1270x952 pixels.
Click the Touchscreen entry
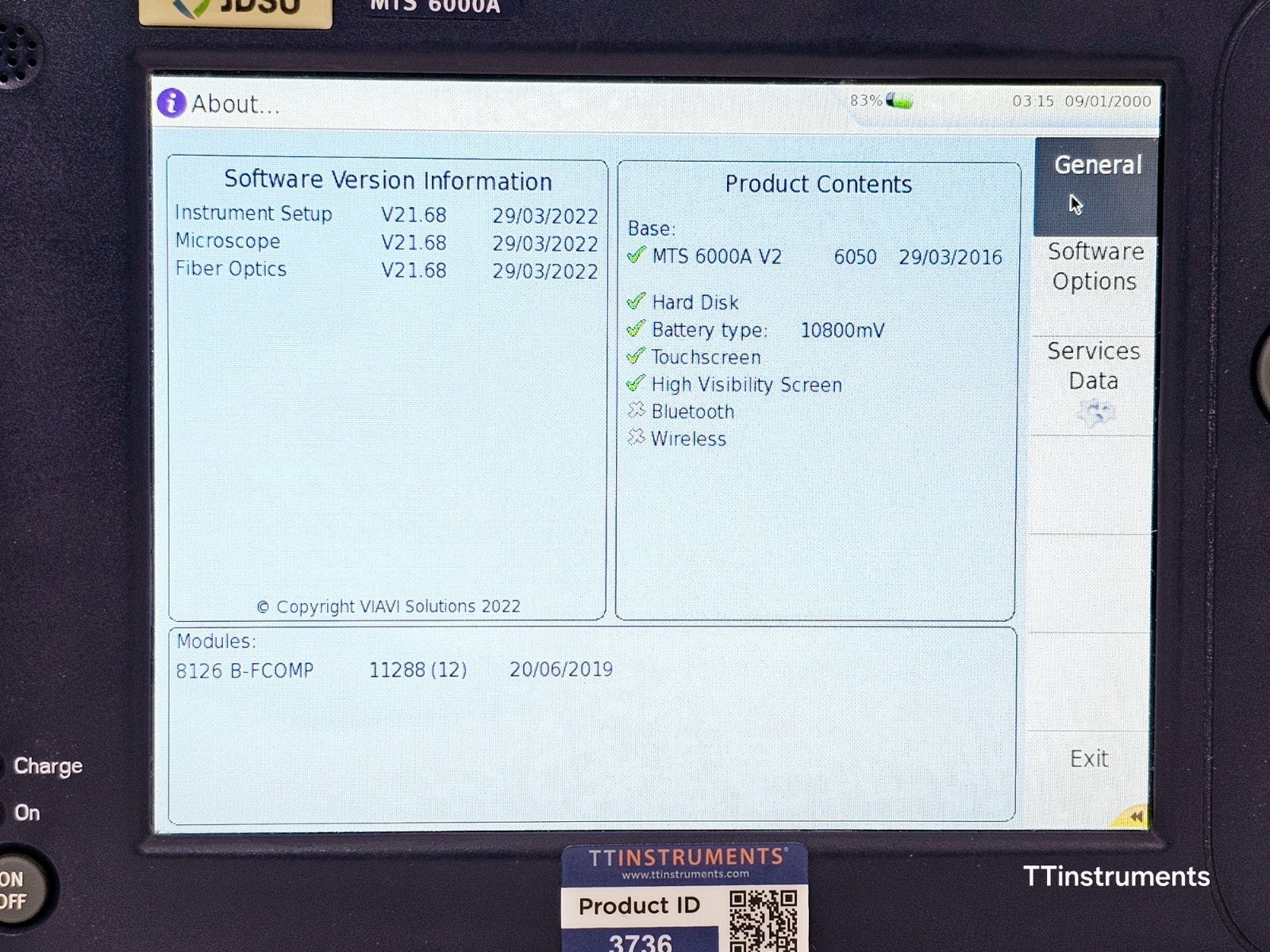point(706,357)
